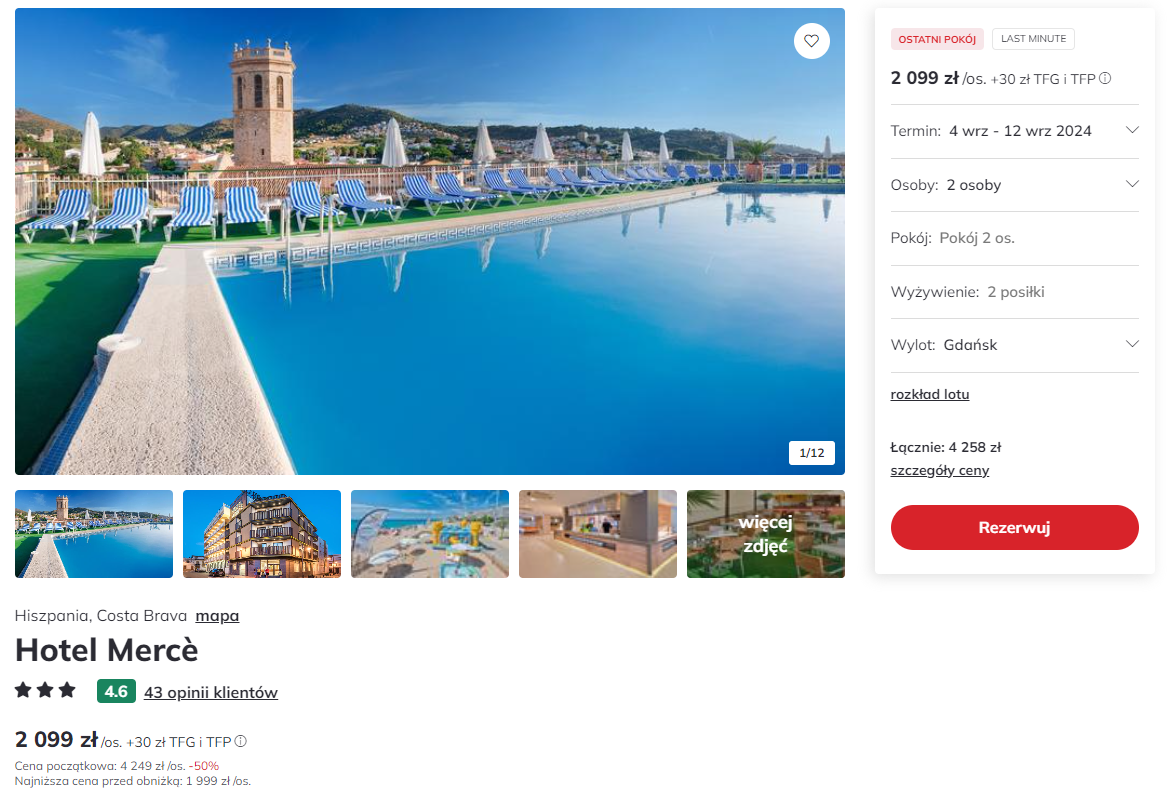
Task: Expand the Termin date dropdown
Action: [x=1015, y=131]
